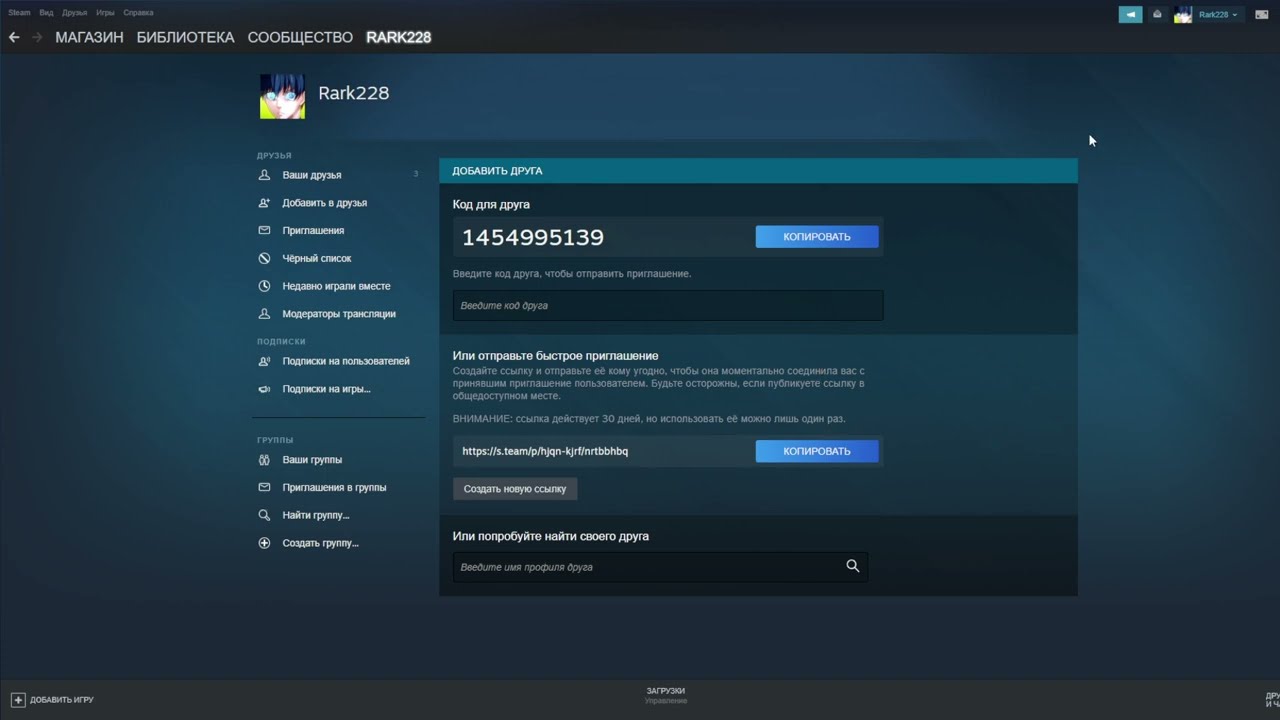The image size is (1280, 720).
Task: Click the Ваши друзья person icon
Action: coord(264,175)
